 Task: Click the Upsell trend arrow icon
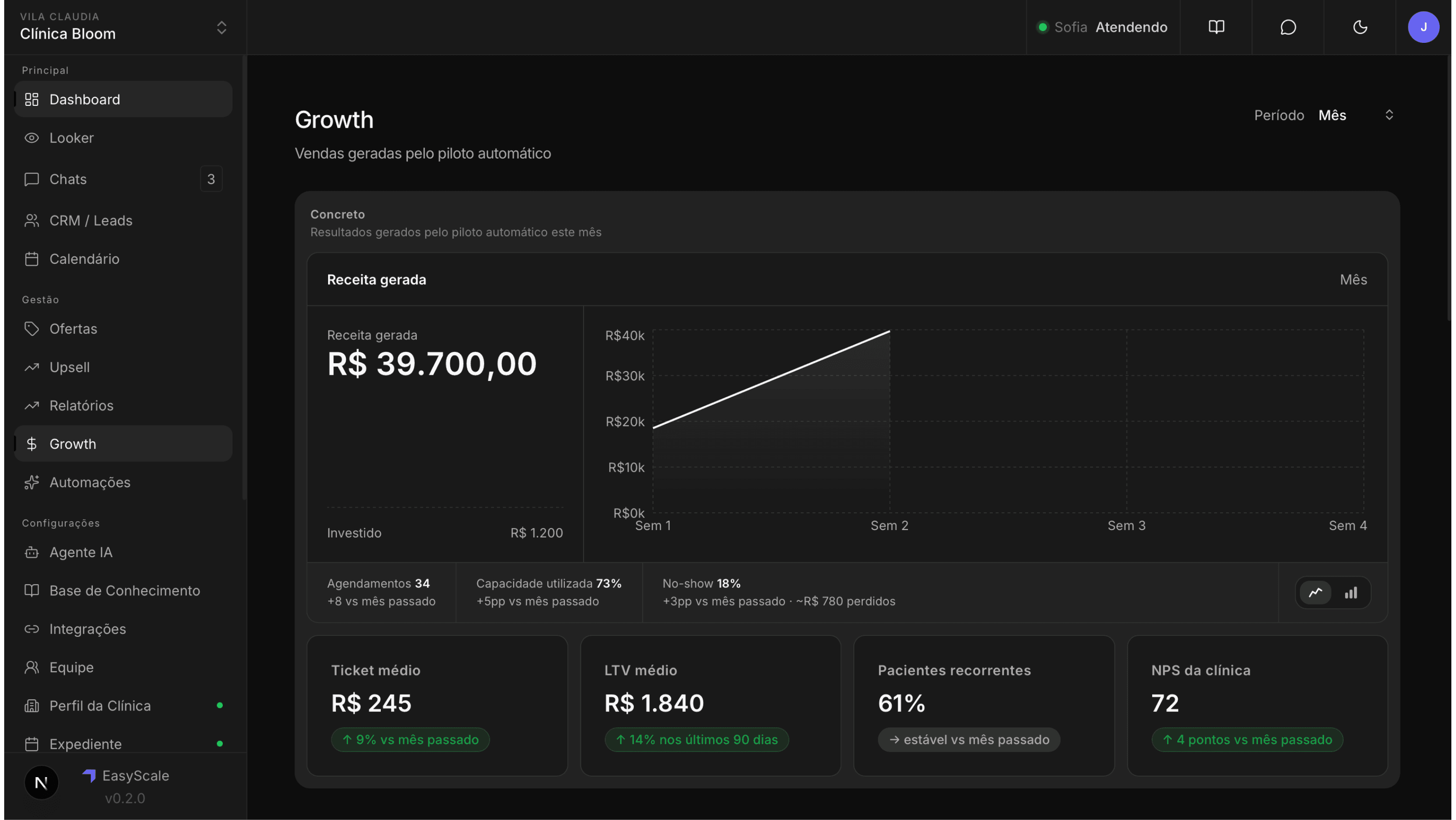tap(32, 367)
